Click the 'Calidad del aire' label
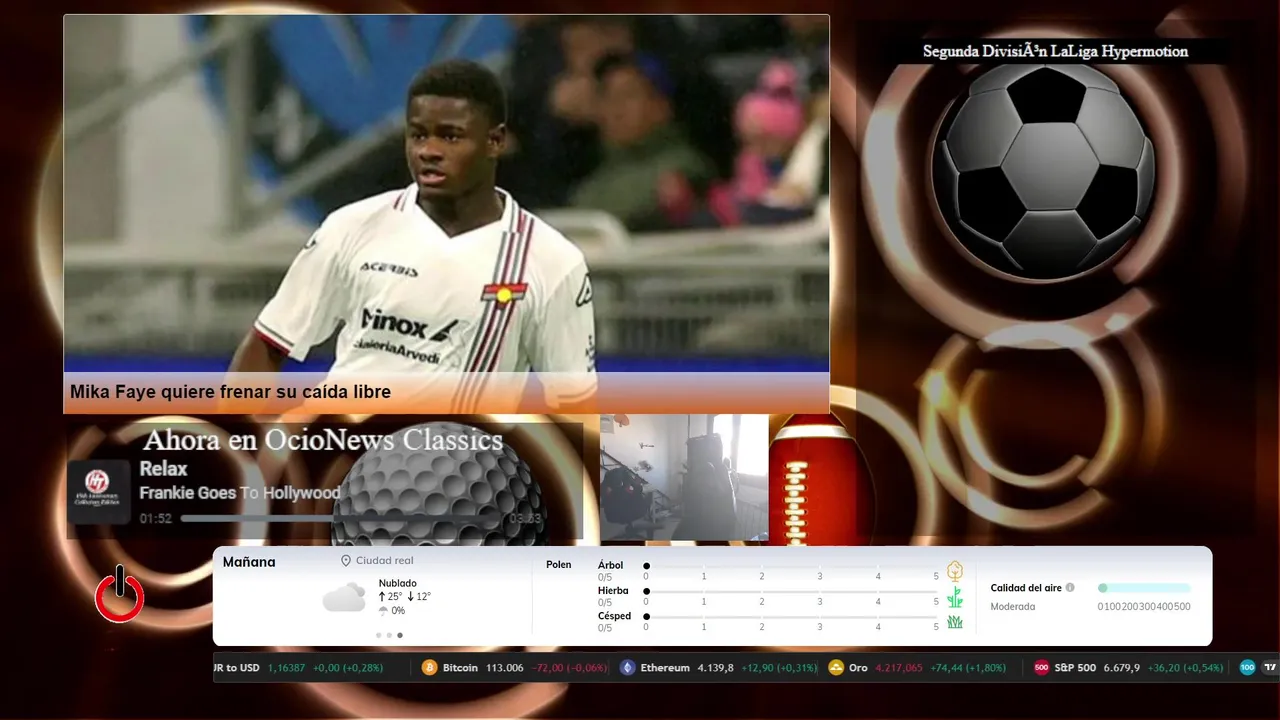Viewport: 1280px width, 720px height. 1026,588
